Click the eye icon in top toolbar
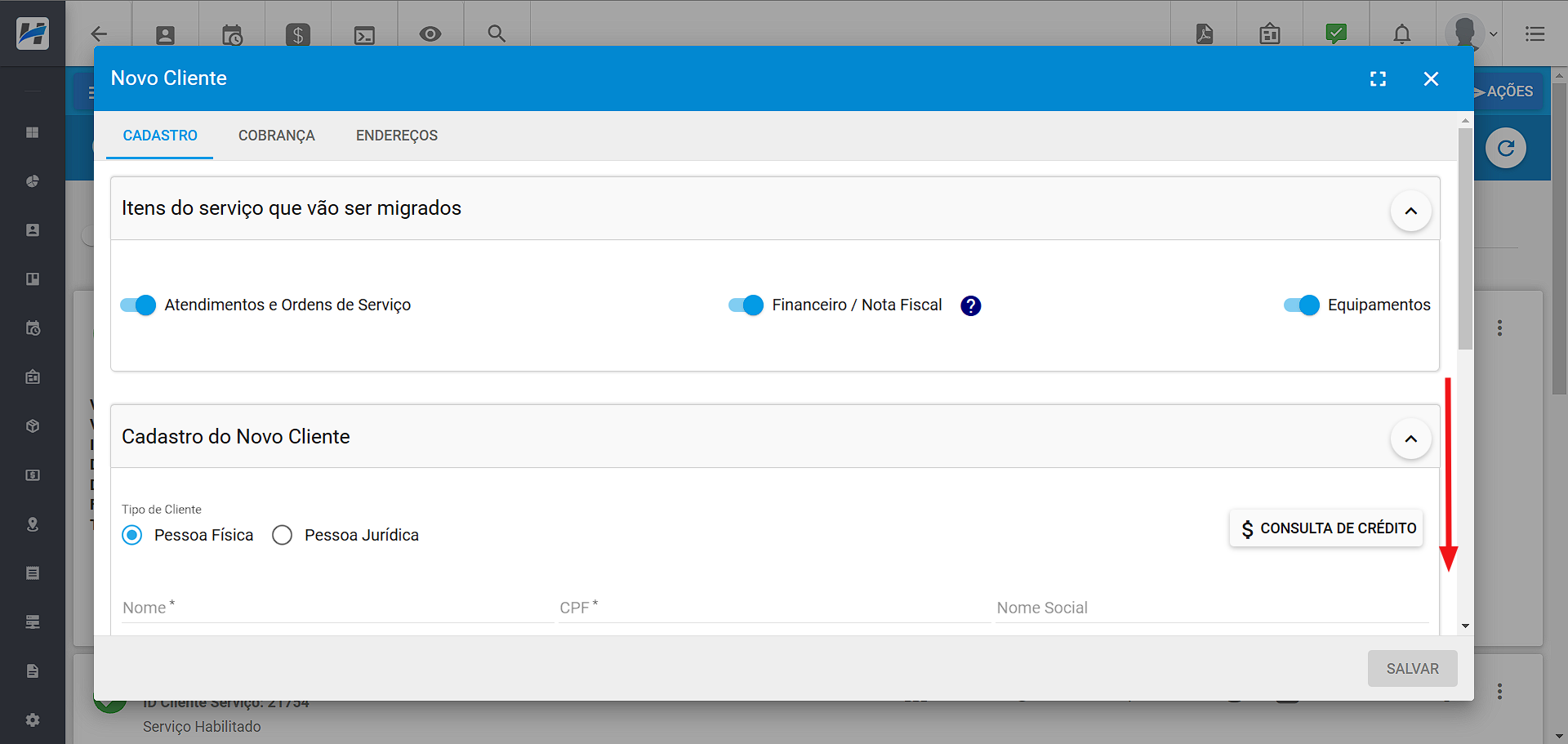The image size is (1568, 744). click(430, 34)
